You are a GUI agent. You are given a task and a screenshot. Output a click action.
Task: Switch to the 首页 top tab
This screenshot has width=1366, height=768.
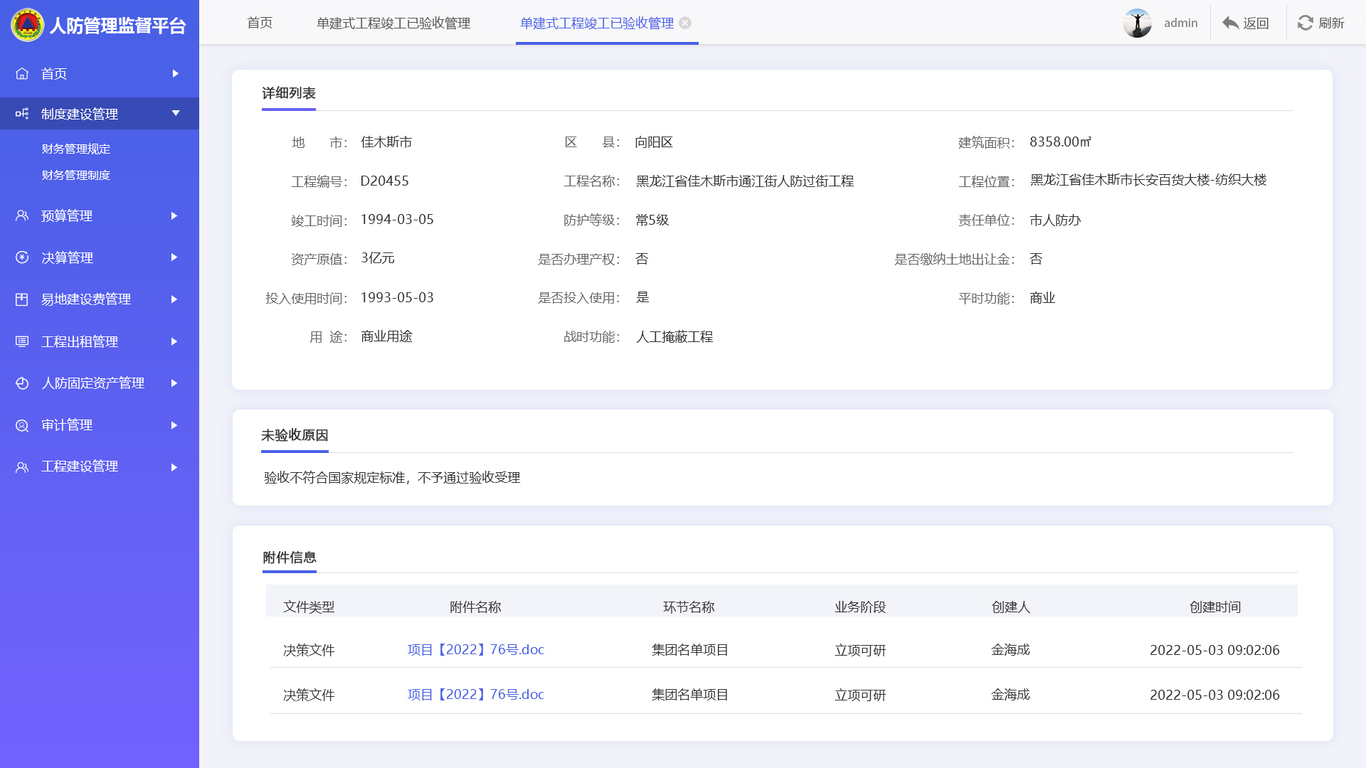pos(260,23)
